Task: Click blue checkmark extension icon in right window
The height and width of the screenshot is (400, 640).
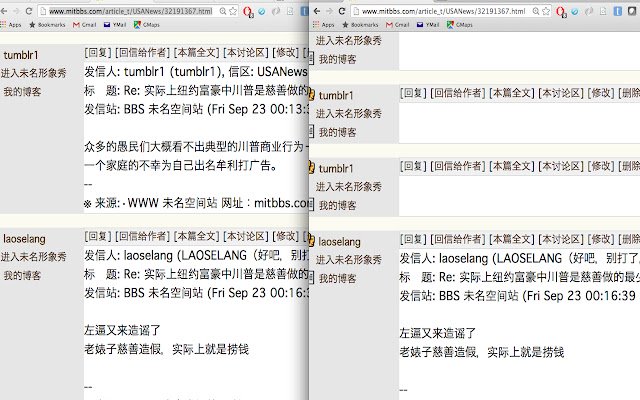Action: tap(575, 11)
